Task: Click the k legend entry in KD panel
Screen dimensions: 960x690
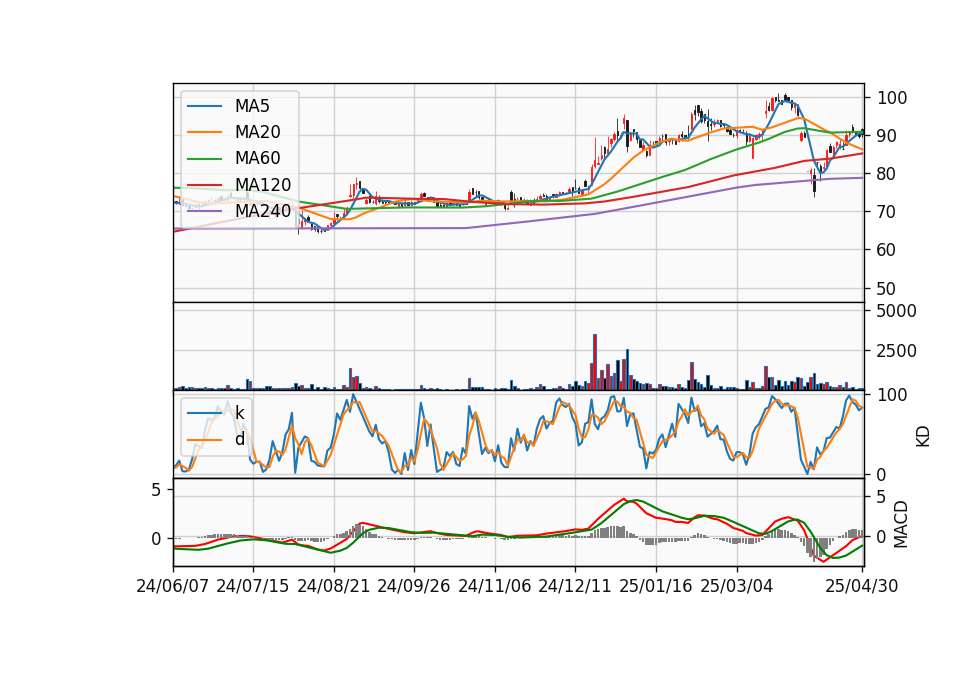Action: (x=239, y=413)
